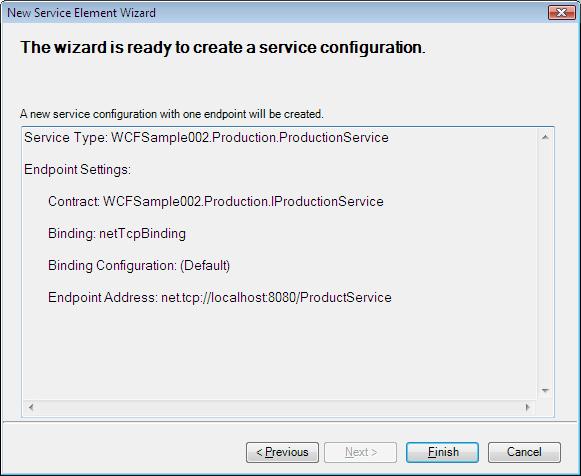Click the horizontal scrollbar track
581x476 pixels.
279,407
